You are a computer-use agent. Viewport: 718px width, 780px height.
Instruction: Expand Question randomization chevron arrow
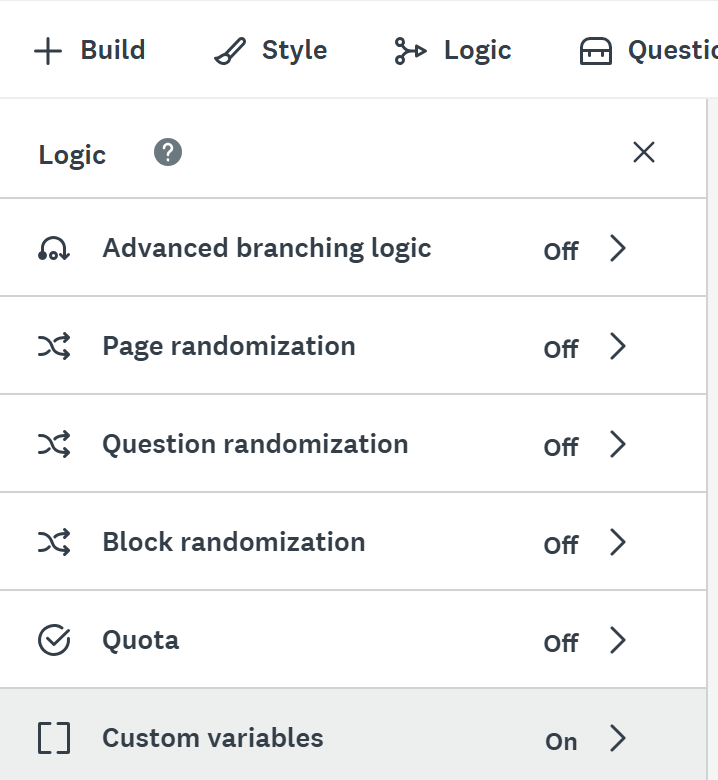(x=618, y=445)
